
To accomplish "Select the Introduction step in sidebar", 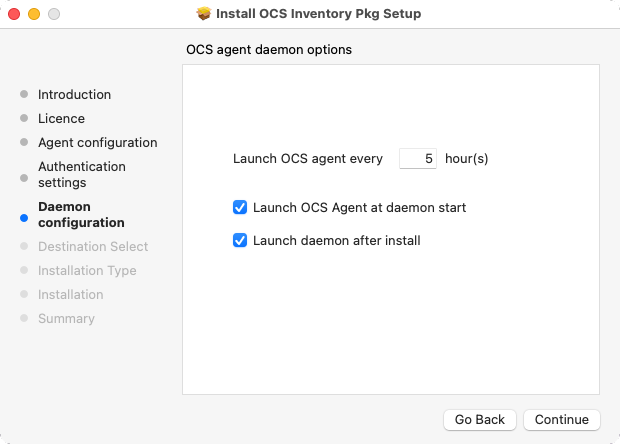I will [74, 94].
